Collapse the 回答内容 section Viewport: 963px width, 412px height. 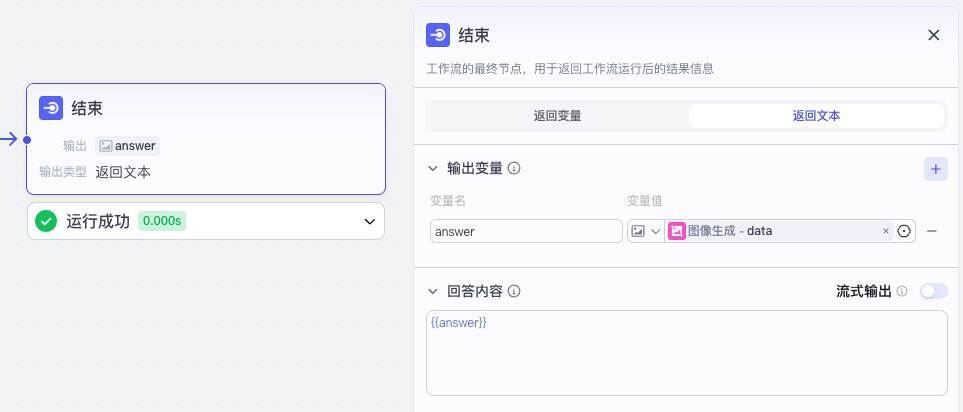(x=433, y=291)
